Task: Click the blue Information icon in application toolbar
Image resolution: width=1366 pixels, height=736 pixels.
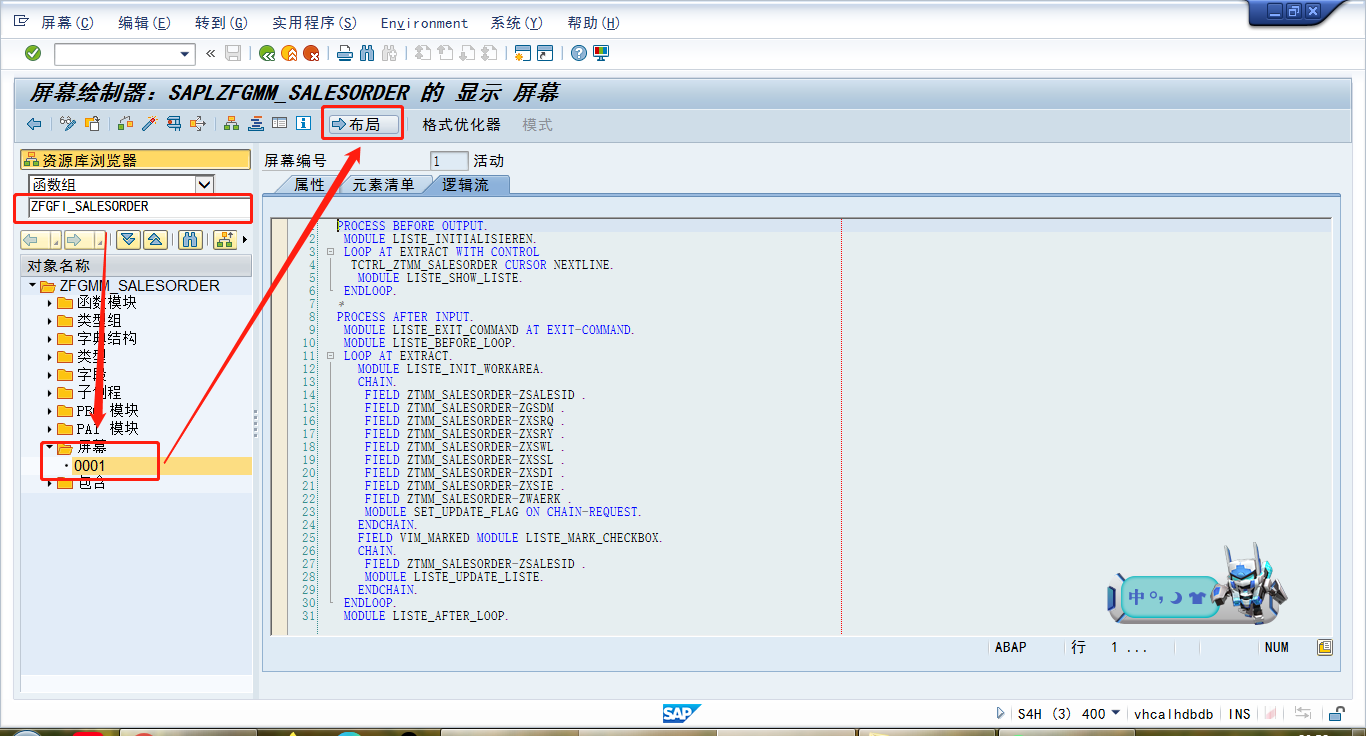Action: 303,124
